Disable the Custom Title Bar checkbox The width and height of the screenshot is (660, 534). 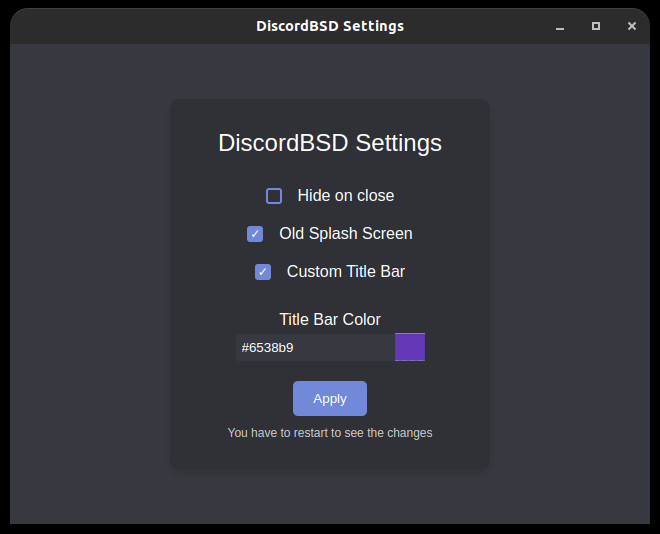(x=263, y=272)
